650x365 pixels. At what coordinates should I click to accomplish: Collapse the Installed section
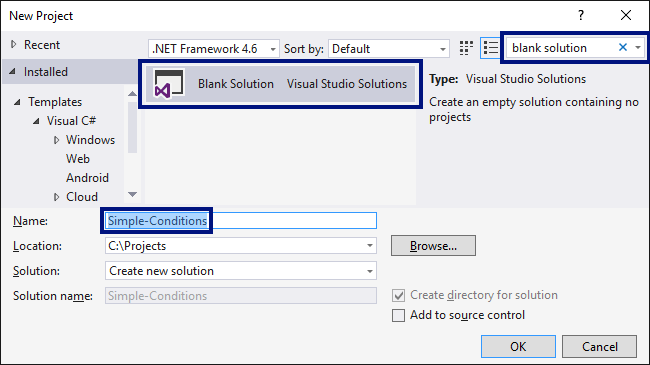(12, 72)
